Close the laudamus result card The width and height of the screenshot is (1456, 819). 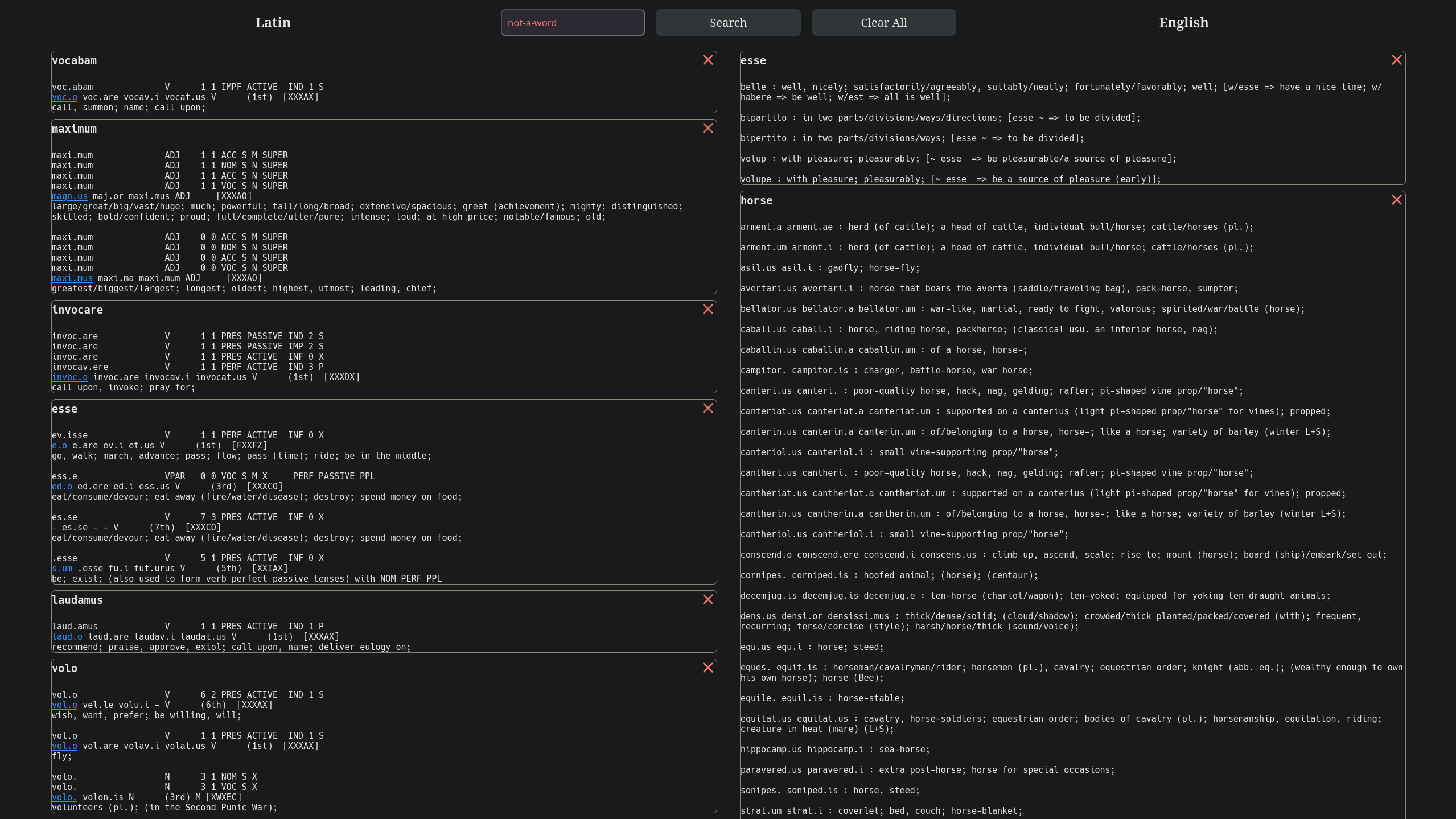[x=708, y=599]
